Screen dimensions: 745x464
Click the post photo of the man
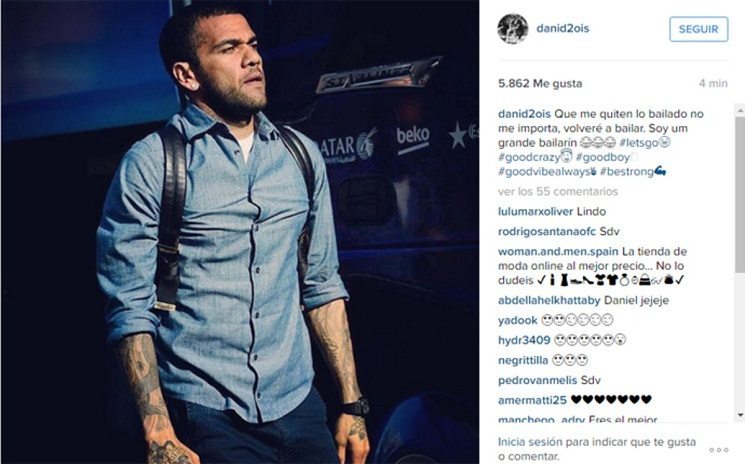pos(240,232)
